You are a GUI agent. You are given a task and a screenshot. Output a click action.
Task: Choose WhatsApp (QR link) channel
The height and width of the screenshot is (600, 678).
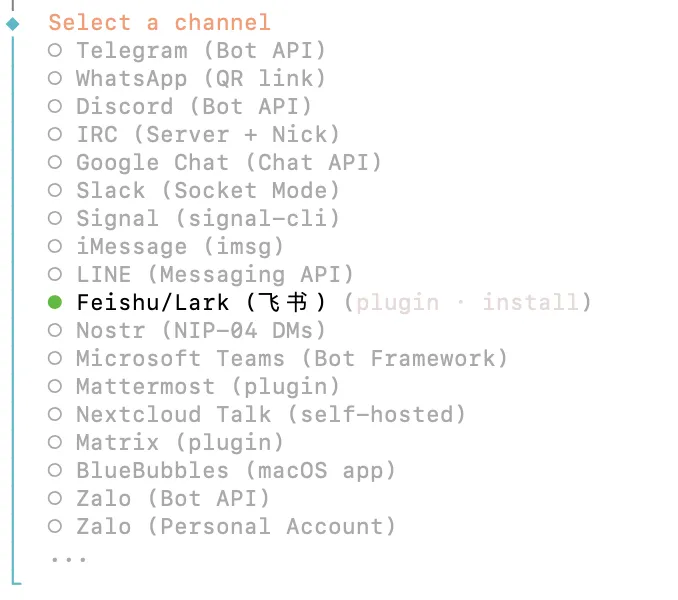[x=55, y=78]
